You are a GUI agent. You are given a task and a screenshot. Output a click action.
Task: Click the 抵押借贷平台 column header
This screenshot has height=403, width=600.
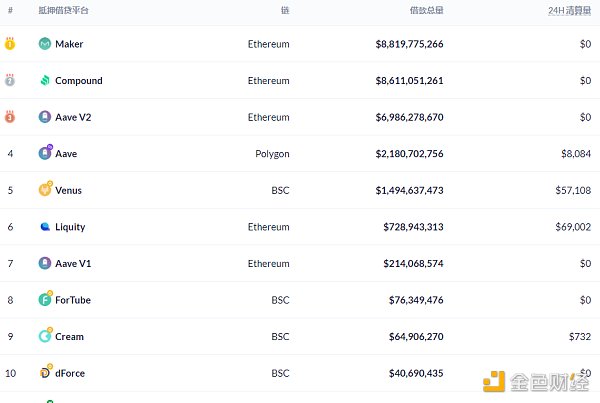pyautogui.click(x=63, y=9)
